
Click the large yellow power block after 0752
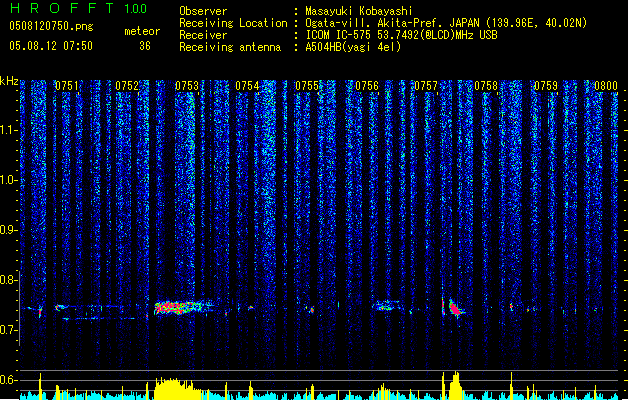(177, 388)
